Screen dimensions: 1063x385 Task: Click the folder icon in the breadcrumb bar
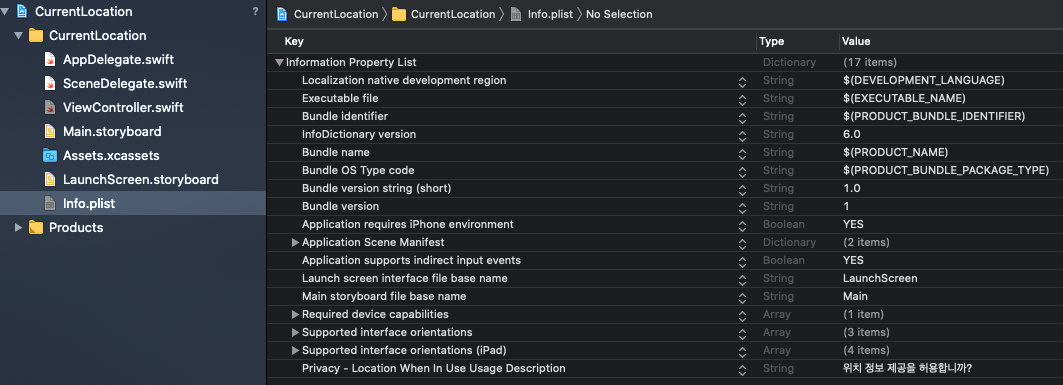pos(399,14)
